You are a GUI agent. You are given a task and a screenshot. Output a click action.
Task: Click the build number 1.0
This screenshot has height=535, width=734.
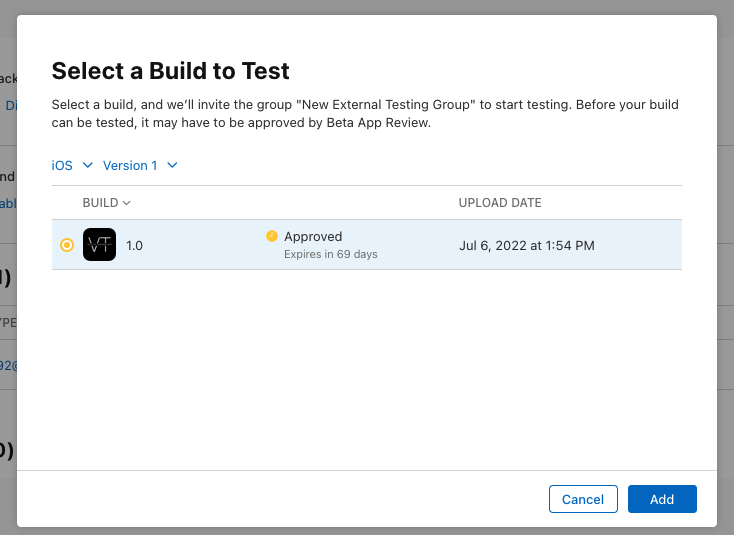pos(134,245)
